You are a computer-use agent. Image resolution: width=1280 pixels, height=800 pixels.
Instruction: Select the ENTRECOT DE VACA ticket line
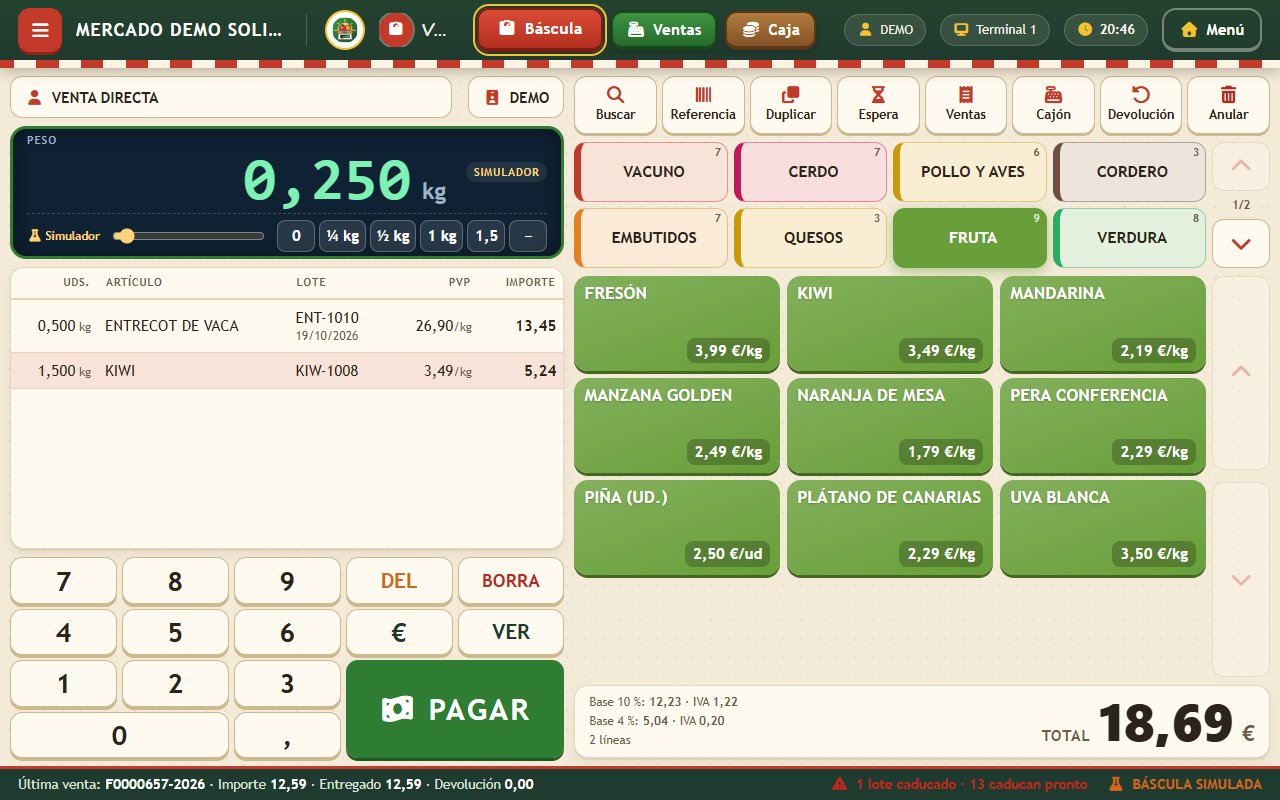[287, 326]
